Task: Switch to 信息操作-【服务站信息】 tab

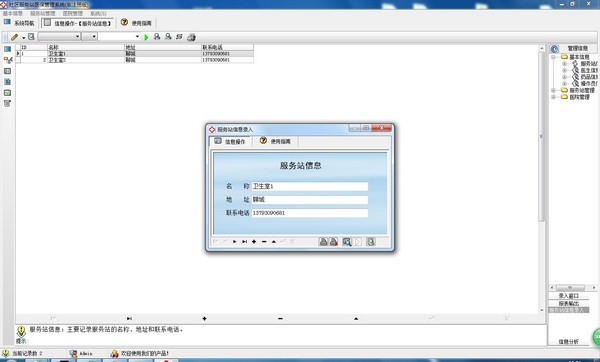Action: click(78, 23)
